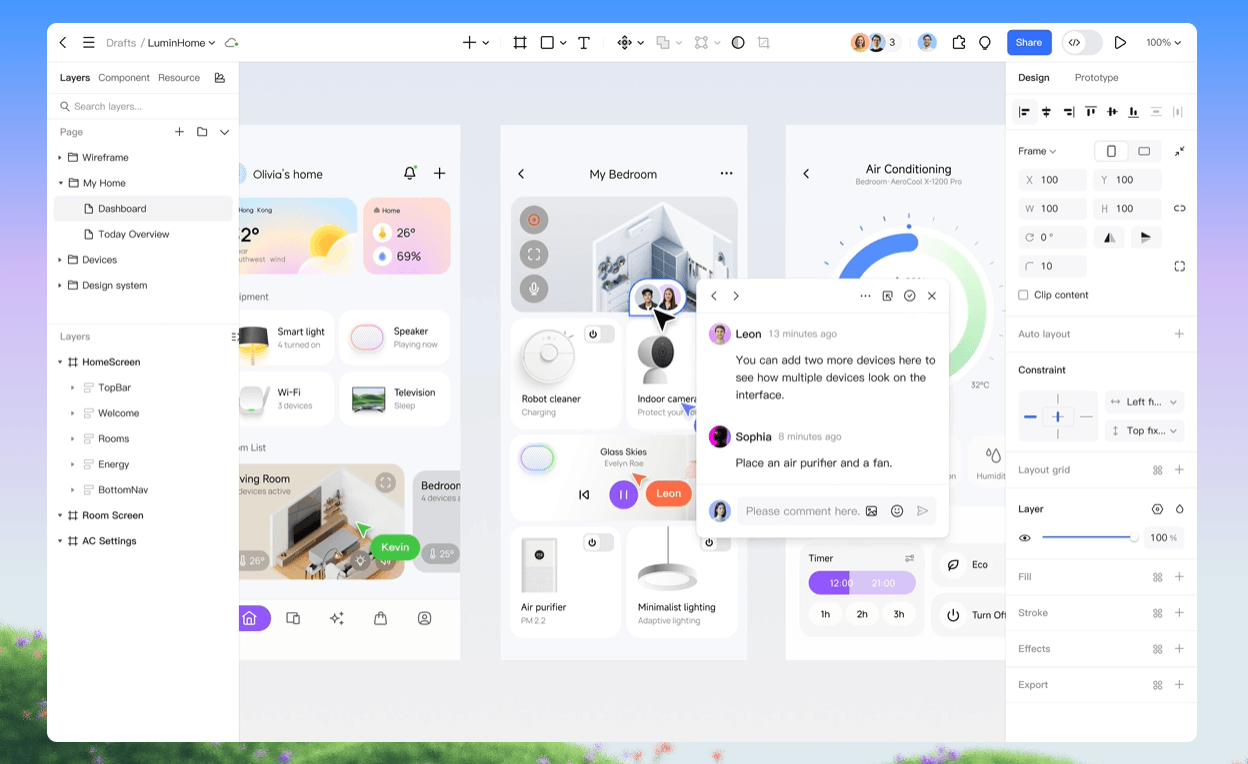Create new page folder icon
1248x764 pixels.
[202, 132]
